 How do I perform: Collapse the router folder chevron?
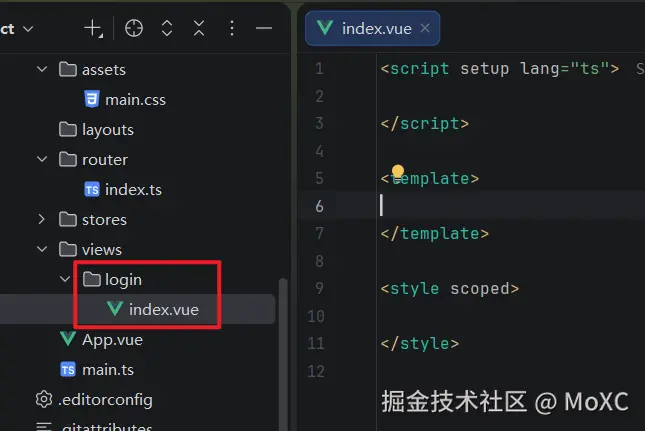pyautogui.click(x=42, y=159)
